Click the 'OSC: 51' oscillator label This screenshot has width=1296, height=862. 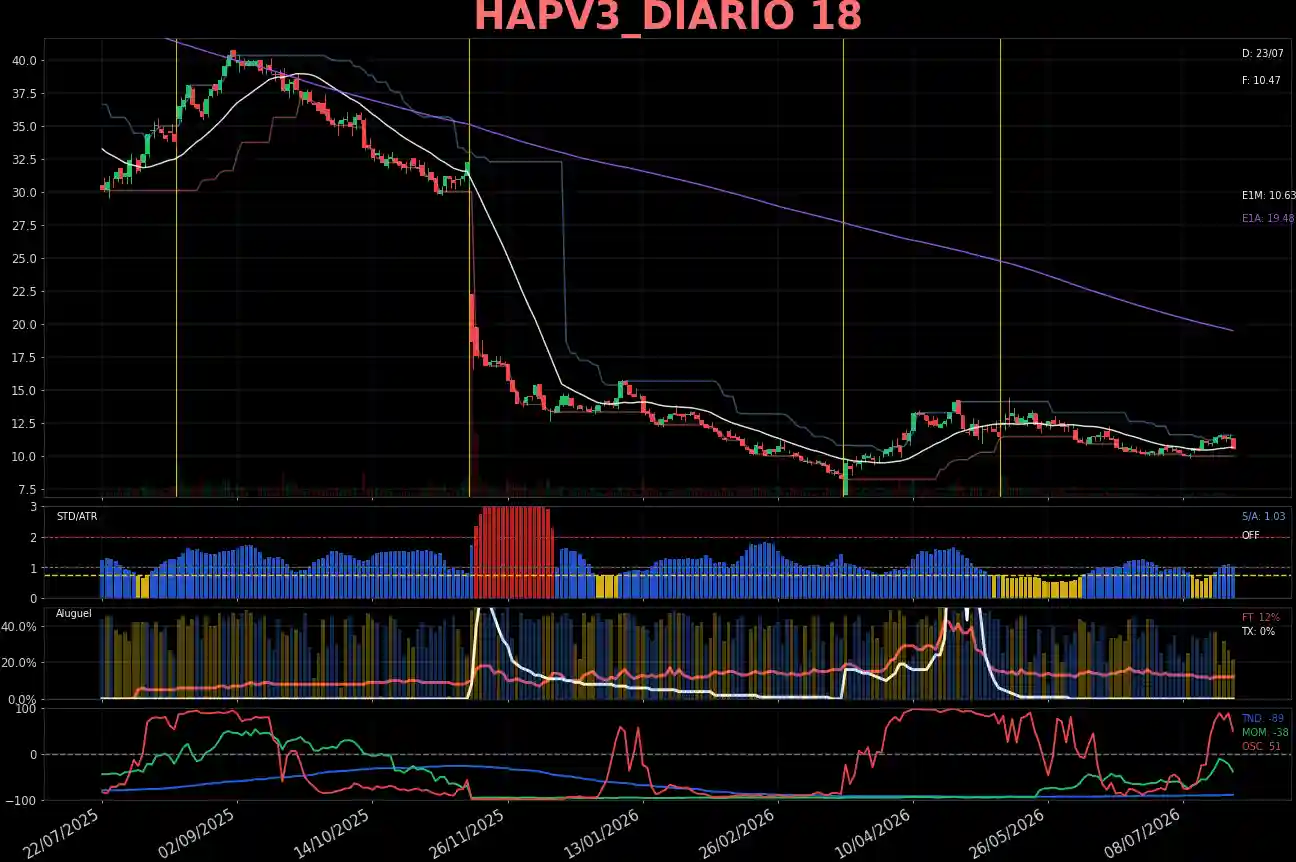pyautogui.click(x=1260, y=746)
